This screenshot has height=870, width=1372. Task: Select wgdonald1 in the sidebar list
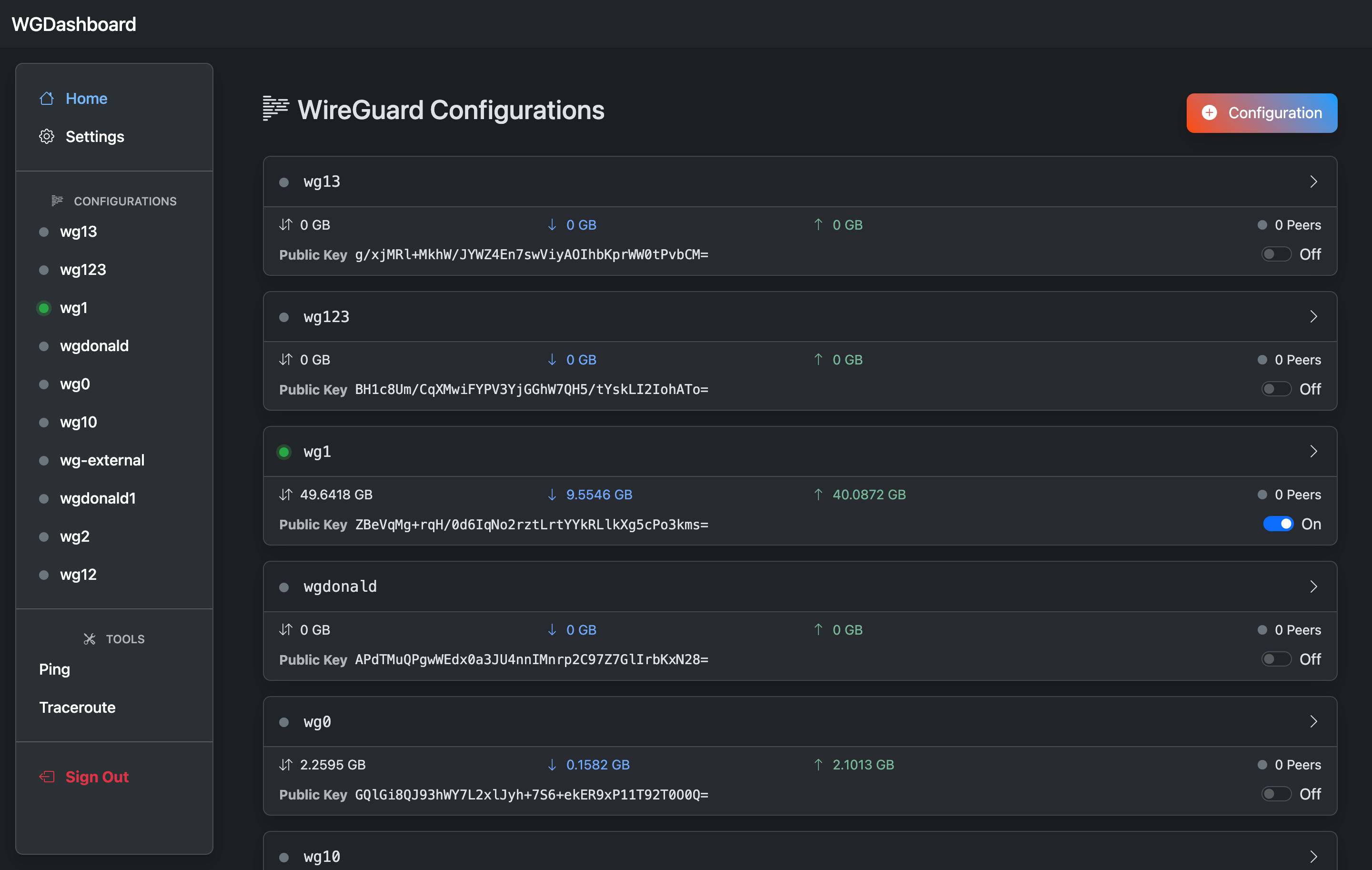[x=114, y=498]
